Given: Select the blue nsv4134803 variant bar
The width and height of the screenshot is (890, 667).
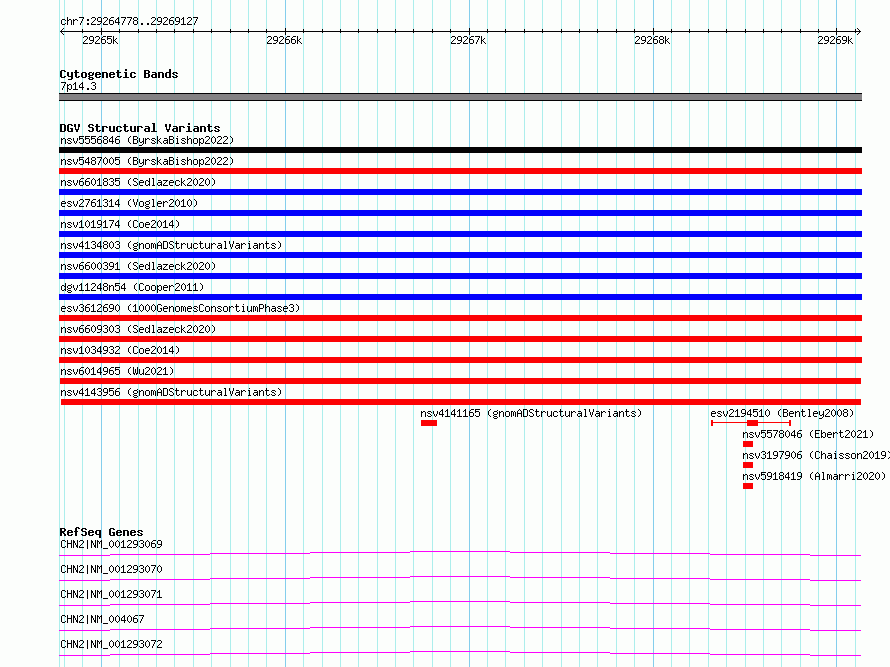Looking at the screenshot, I should (460, 255).
